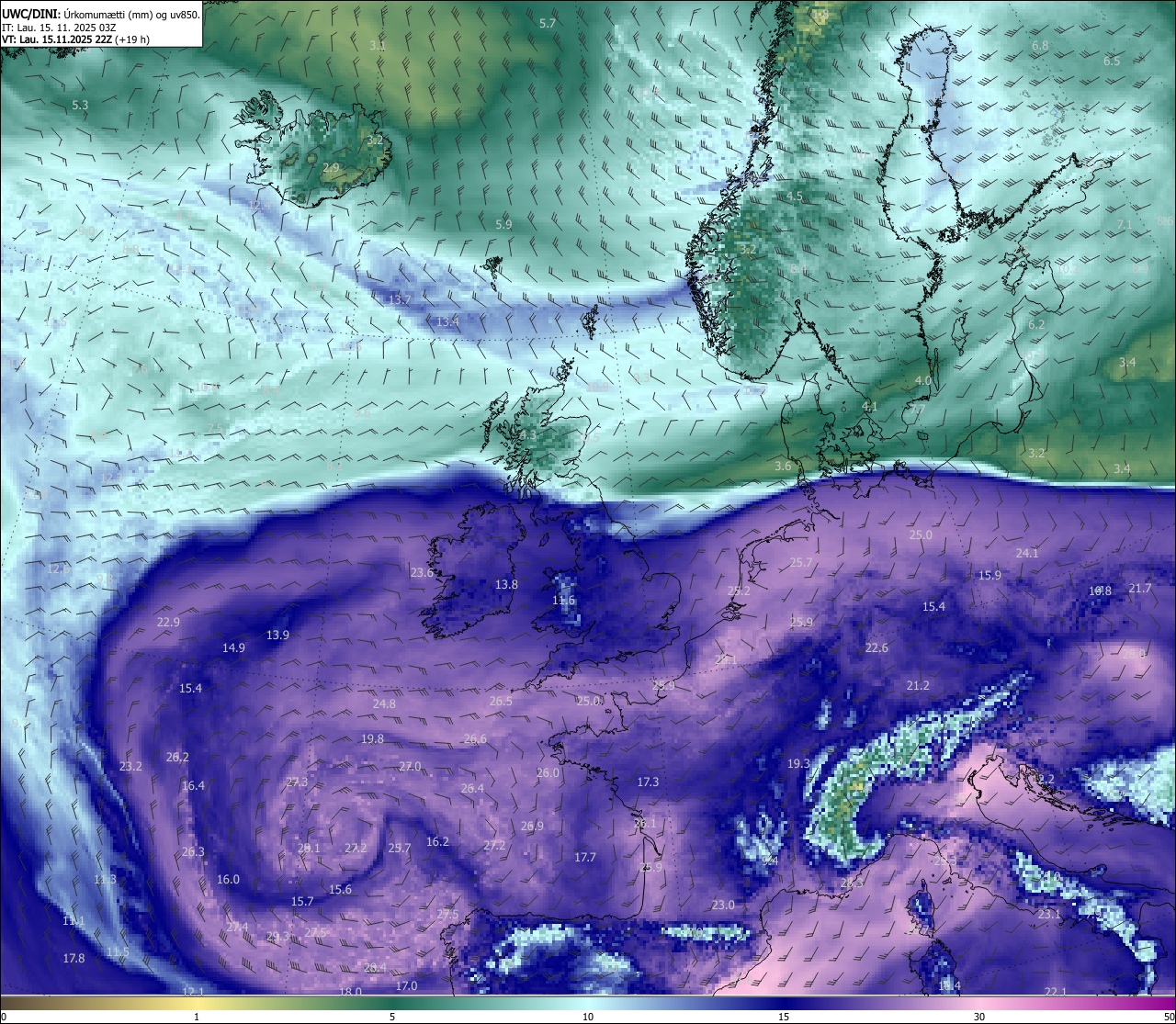Screen dimensions: 1176x1024
Task: Click the map value '26.5'
Action: tap(501, 701)
